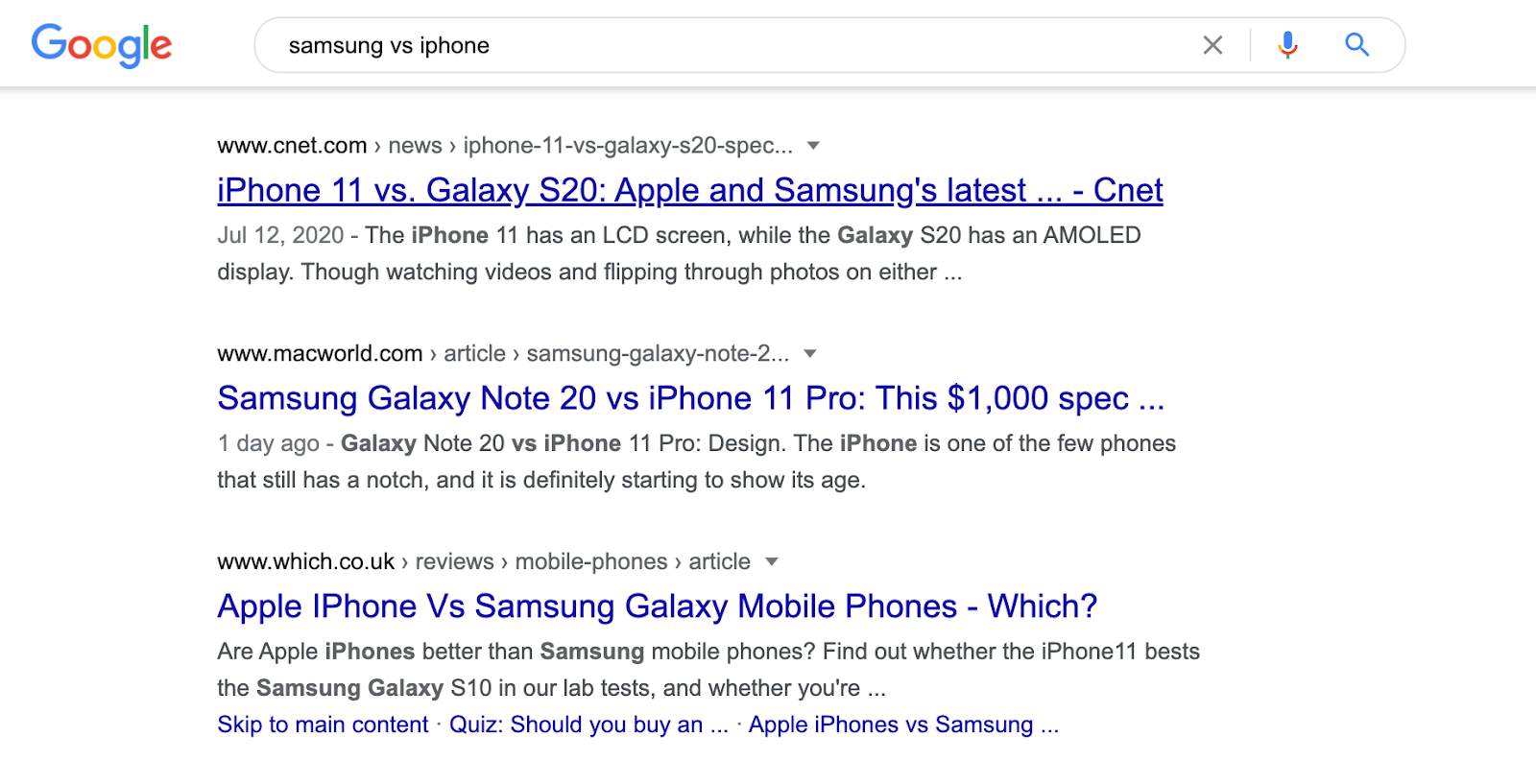This screenshot has height=784, width=1536.
Task: Expand the which.co.uk result options arrow
Action: 771,562
